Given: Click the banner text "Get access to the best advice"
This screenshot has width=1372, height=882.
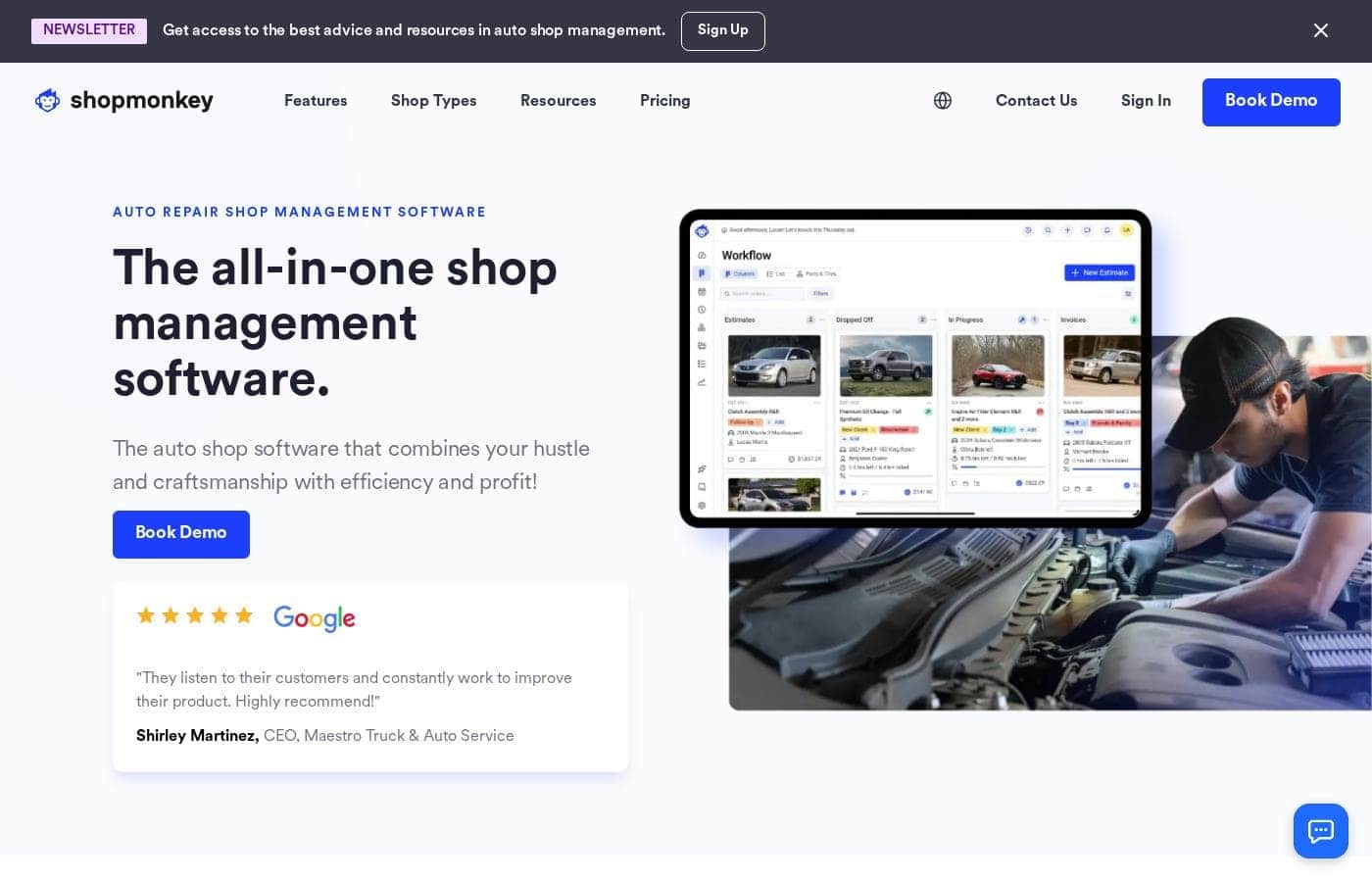Looking at the screenshot, I should click(414, 30).
